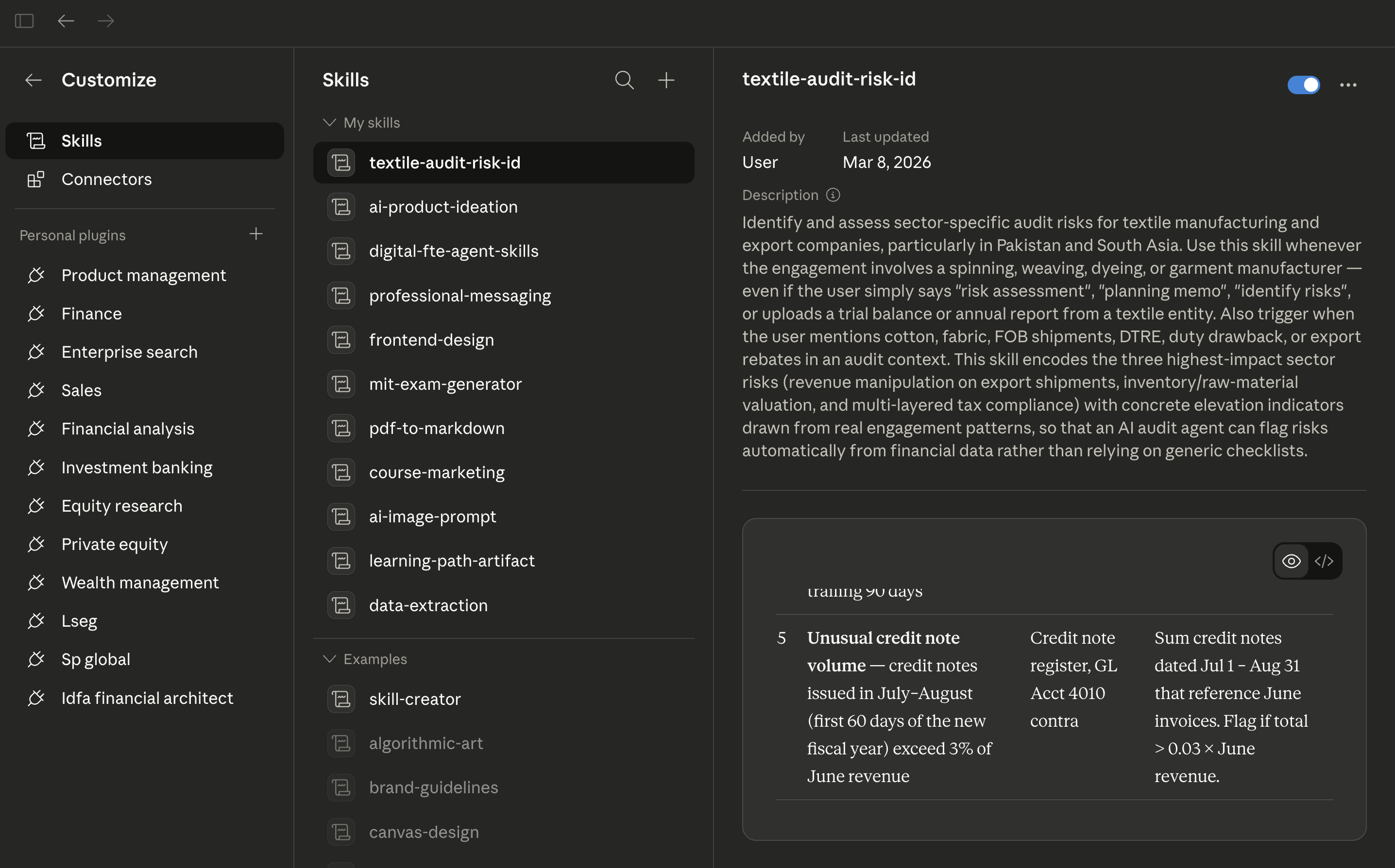Viewport: 1395px width, 868px height.
Task: View skill source with the code icon
Action: (1325, 561)
